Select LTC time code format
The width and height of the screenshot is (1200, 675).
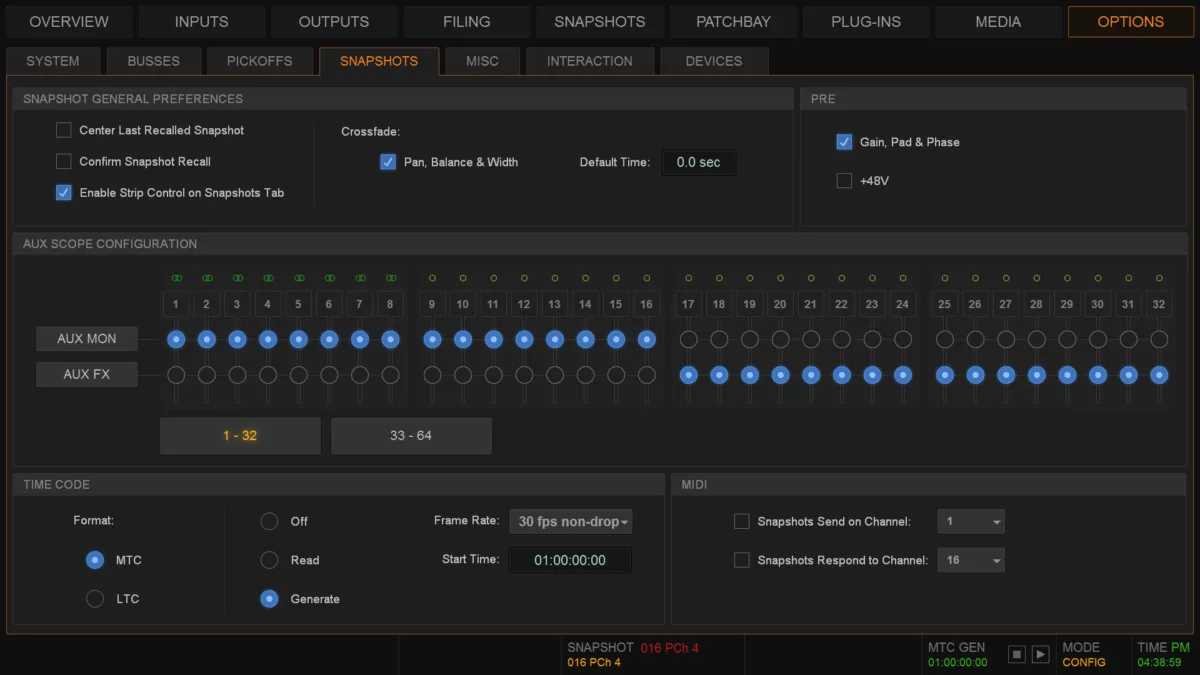[x=95, y=599]
